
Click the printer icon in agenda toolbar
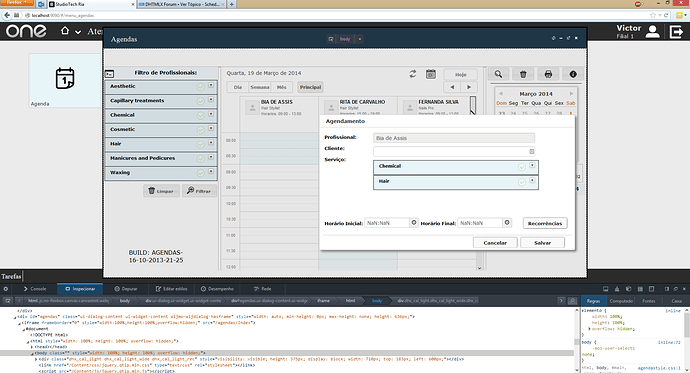tap(548, 74)
